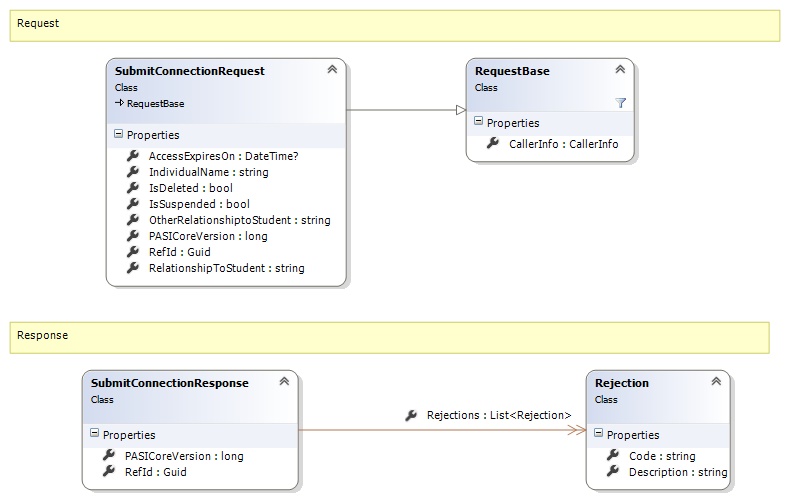Image resolution: width=788 pixels, height=498 pixels.
Task: Click wrench icon next to Code property
Action: click(613, 456)
